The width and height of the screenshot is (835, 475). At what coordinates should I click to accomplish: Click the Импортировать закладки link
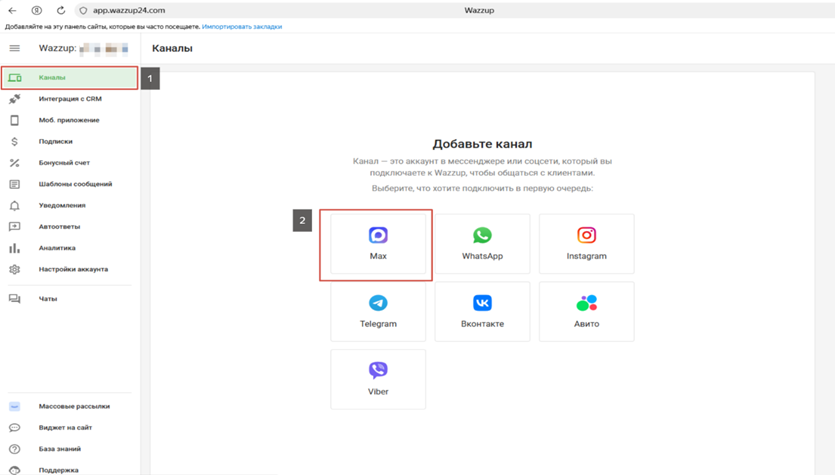[x=242, y=27]
